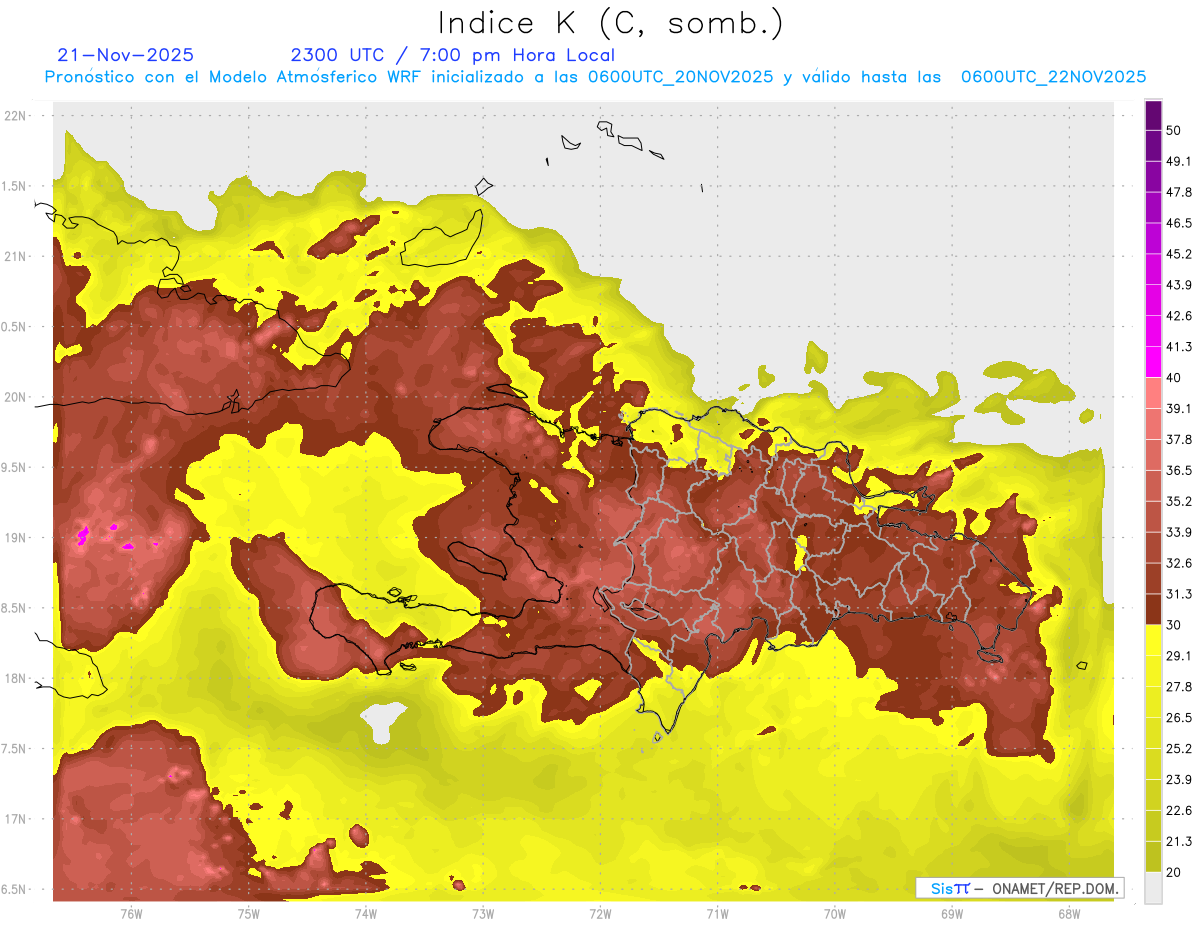1200x927 pixels.
Task: Click longitude label "70W"
Action: pyautogui.click(x=835, y=913)
